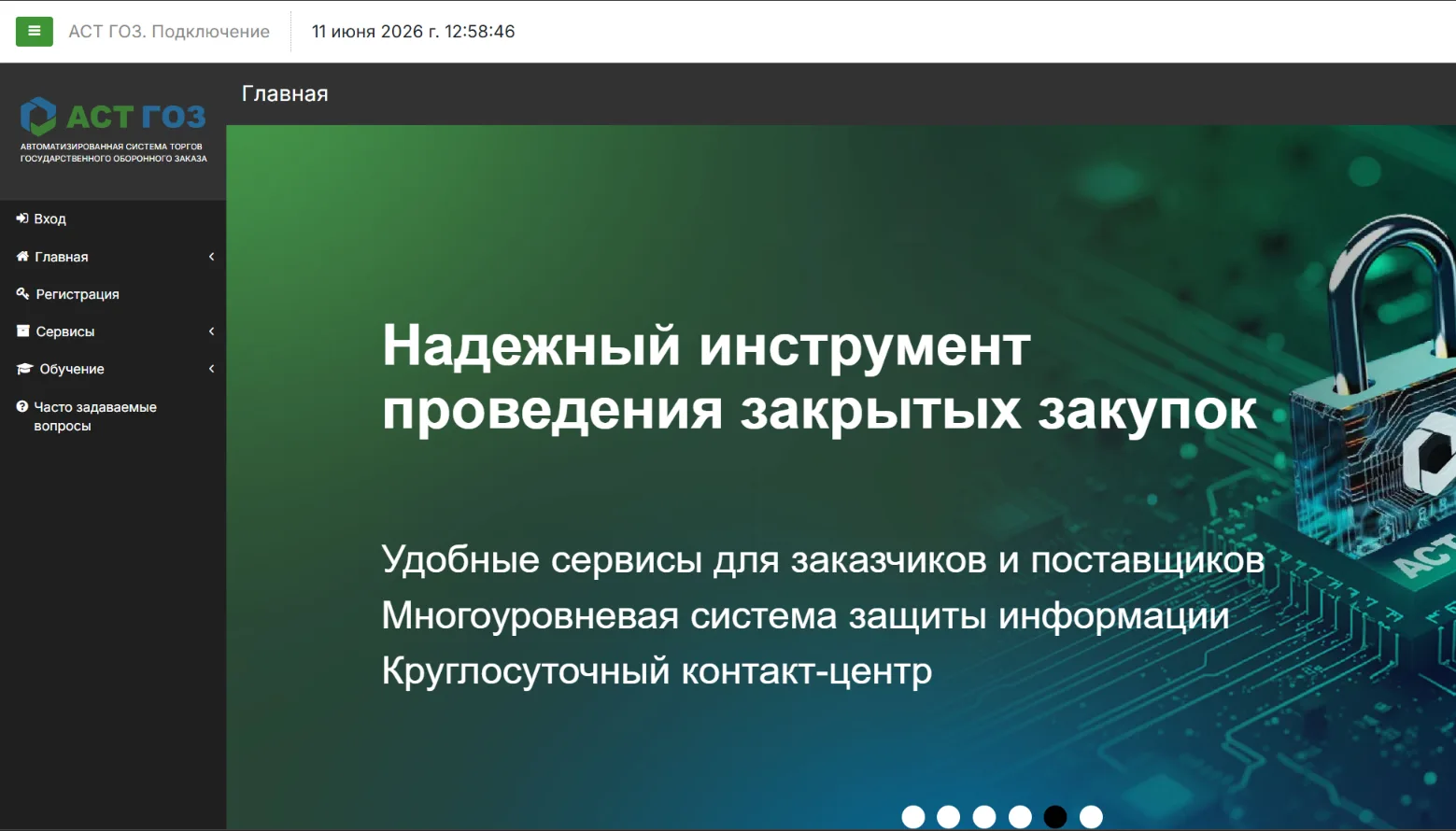
Task: Expand the Сервисы submenu chevron
Action: (x=212, y=331)
